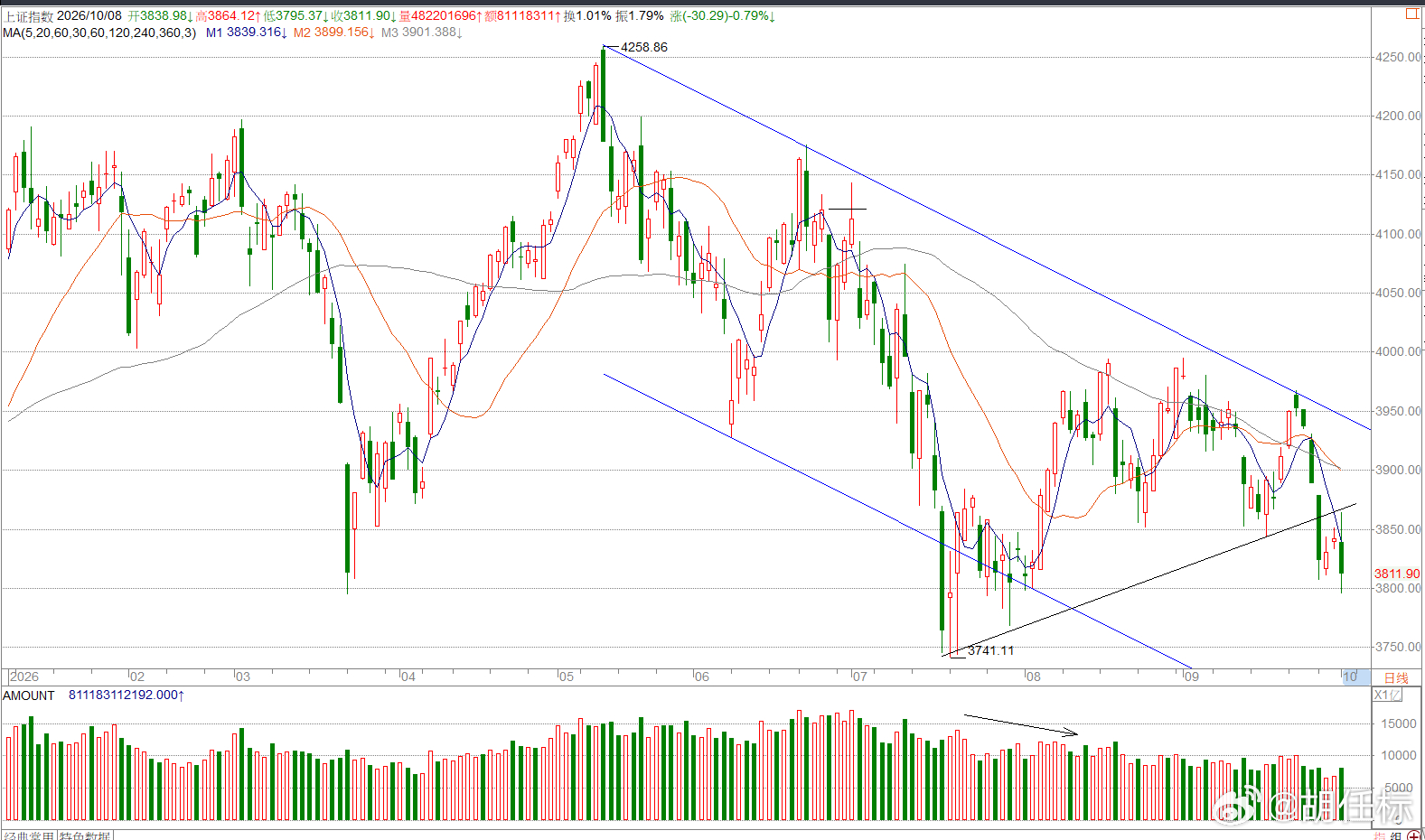Click the low price 低3795.37
Image resolution: width=1425 pixels, height=840 pixels.
(x=296, y=16)
